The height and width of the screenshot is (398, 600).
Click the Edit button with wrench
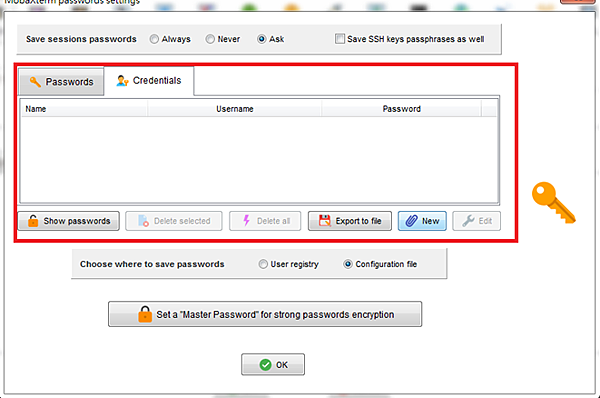476,221
